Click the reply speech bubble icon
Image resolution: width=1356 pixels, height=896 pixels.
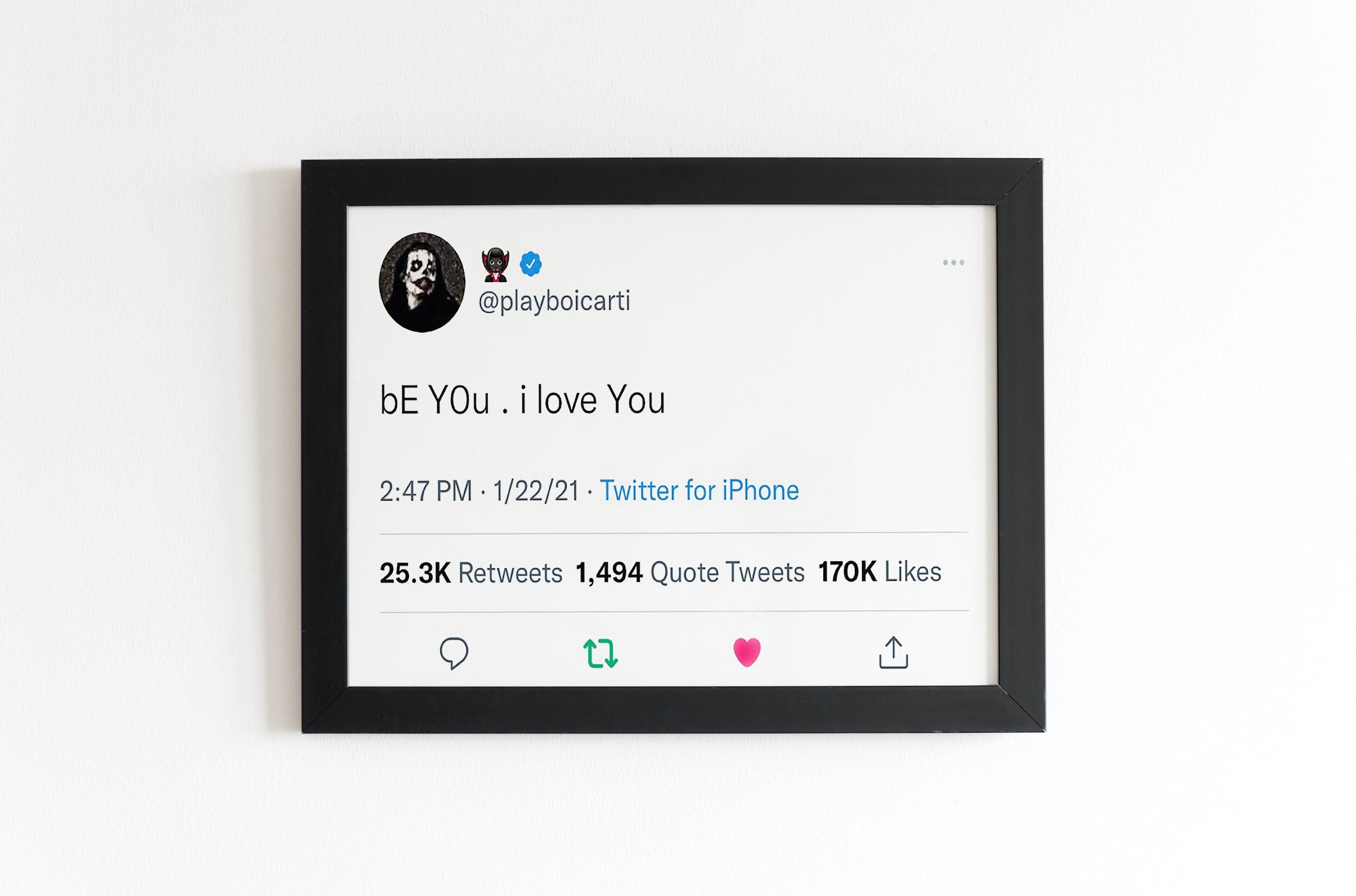[x=453, y=652]
